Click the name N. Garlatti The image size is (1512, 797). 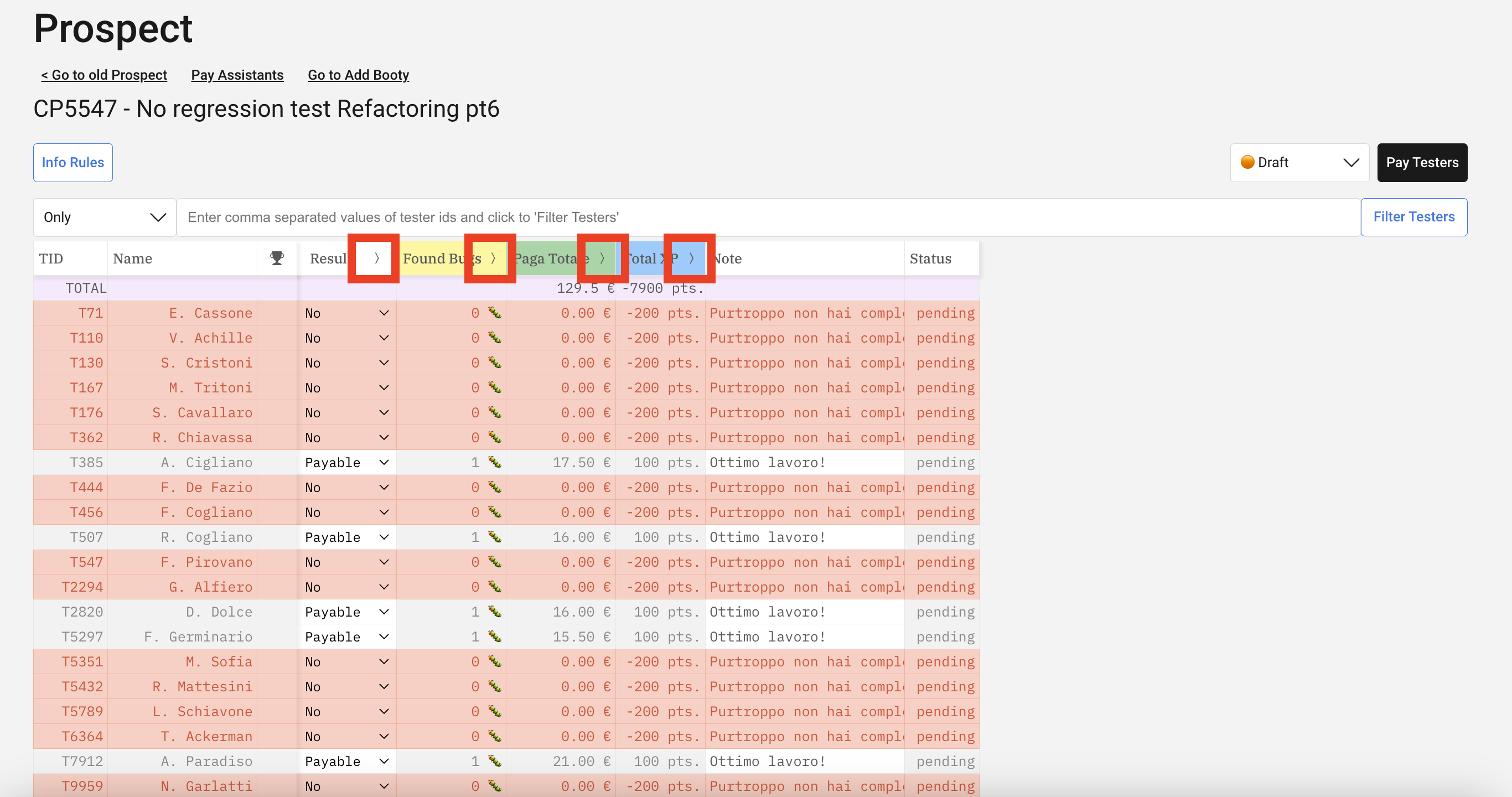(206, 786)
